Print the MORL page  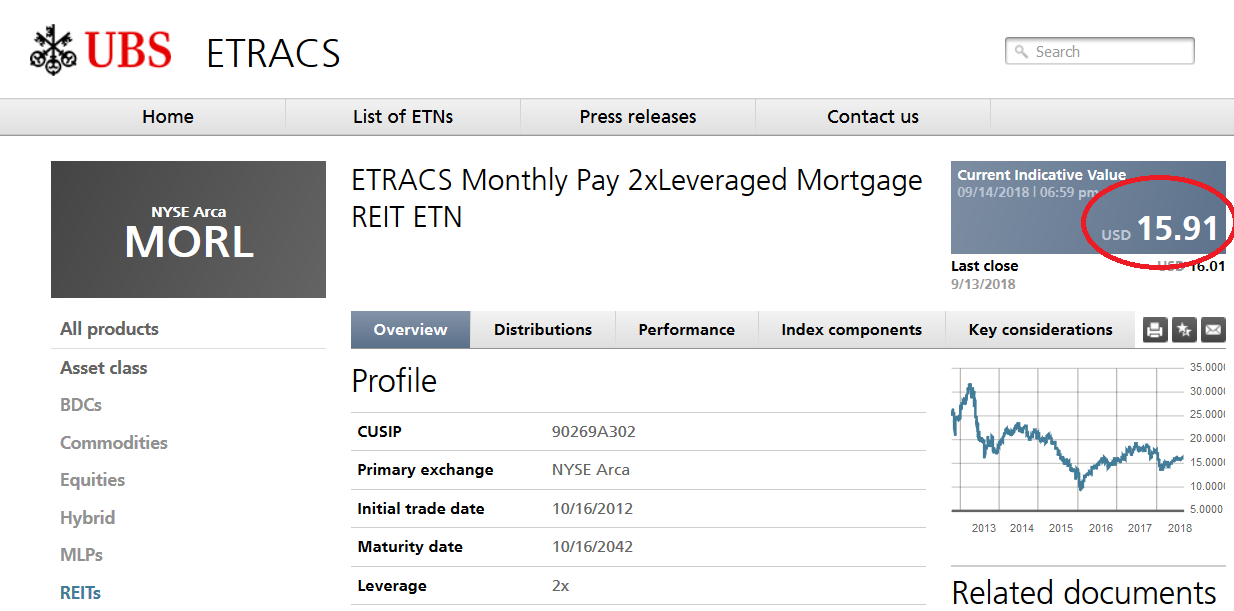[x=1155, y=330]
